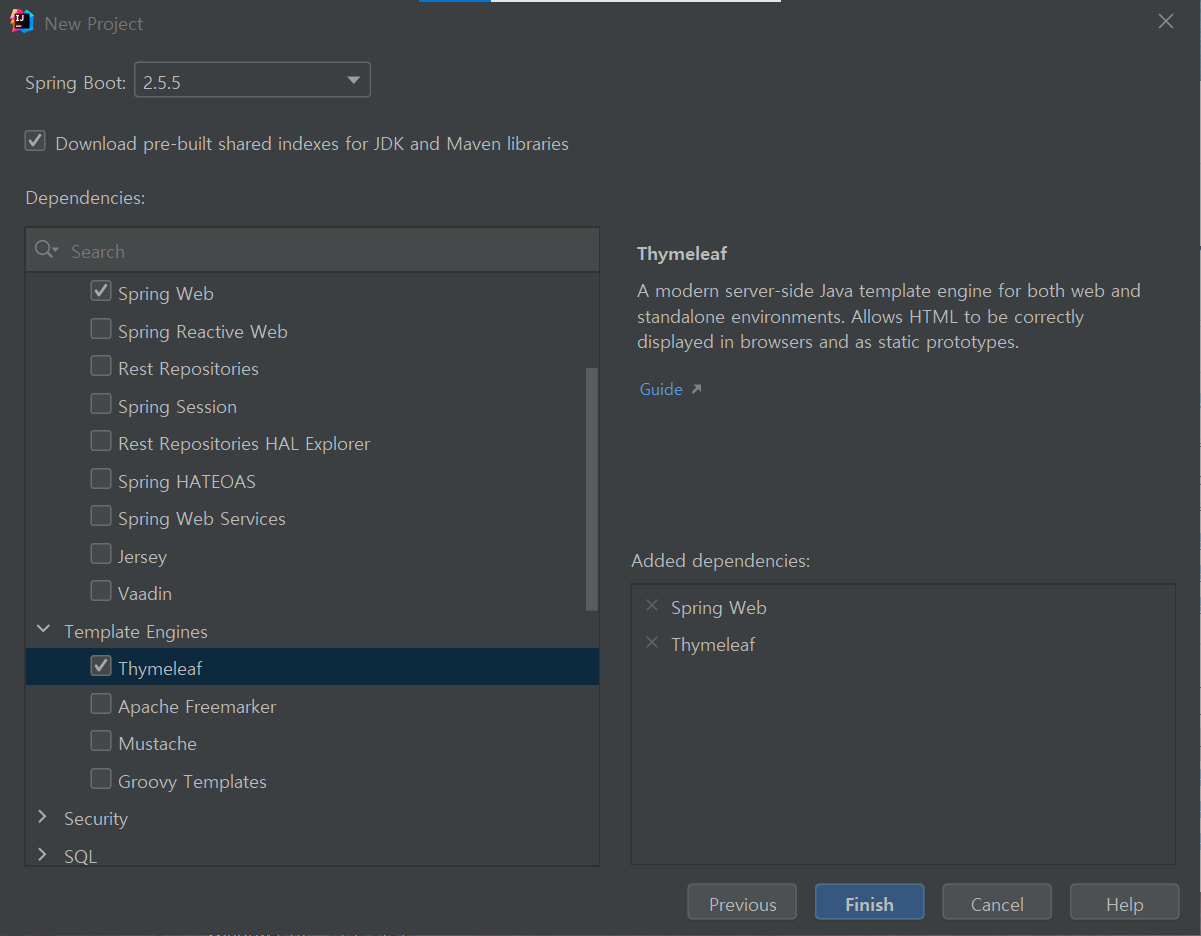Click the Previous button

point(742,904)
